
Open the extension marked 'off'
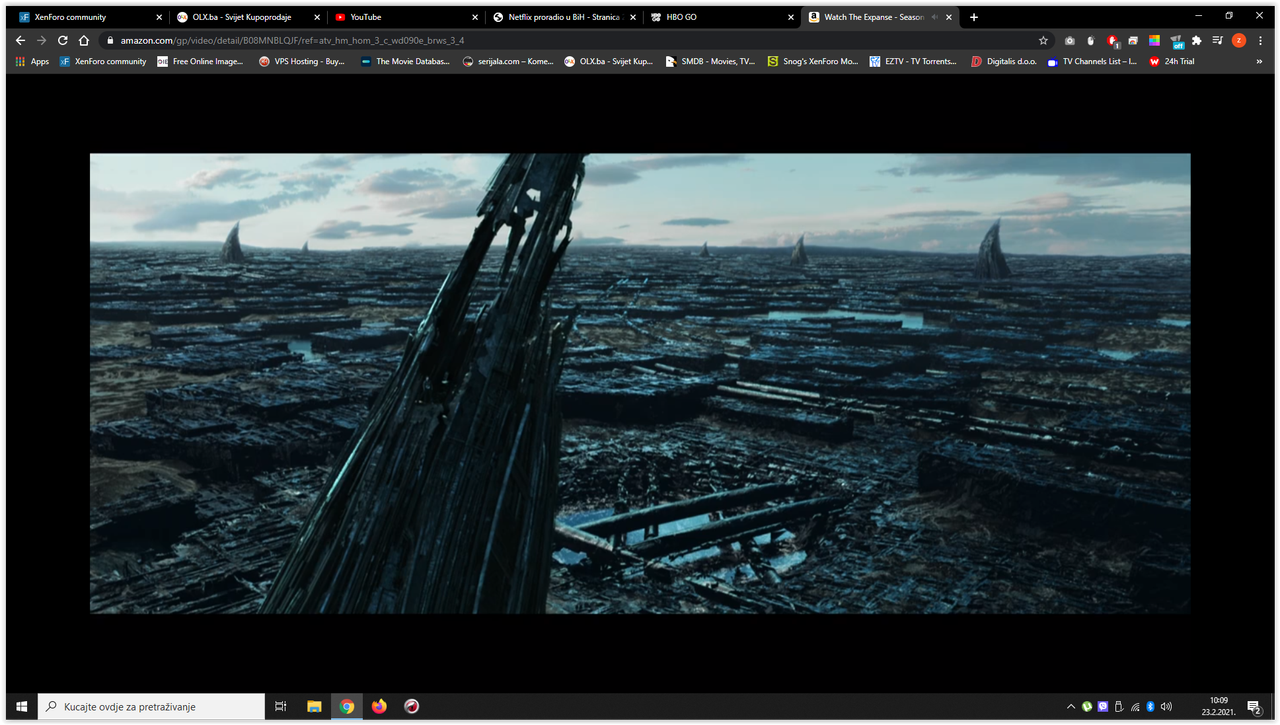[1176, 41]
